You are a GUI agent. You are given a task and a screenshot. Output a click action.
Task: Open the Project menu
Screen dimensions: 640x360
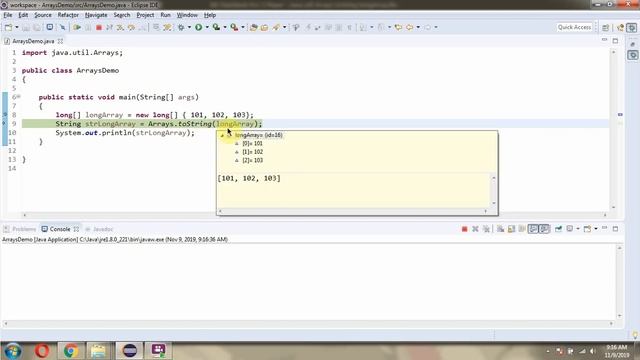click(145, 15)
